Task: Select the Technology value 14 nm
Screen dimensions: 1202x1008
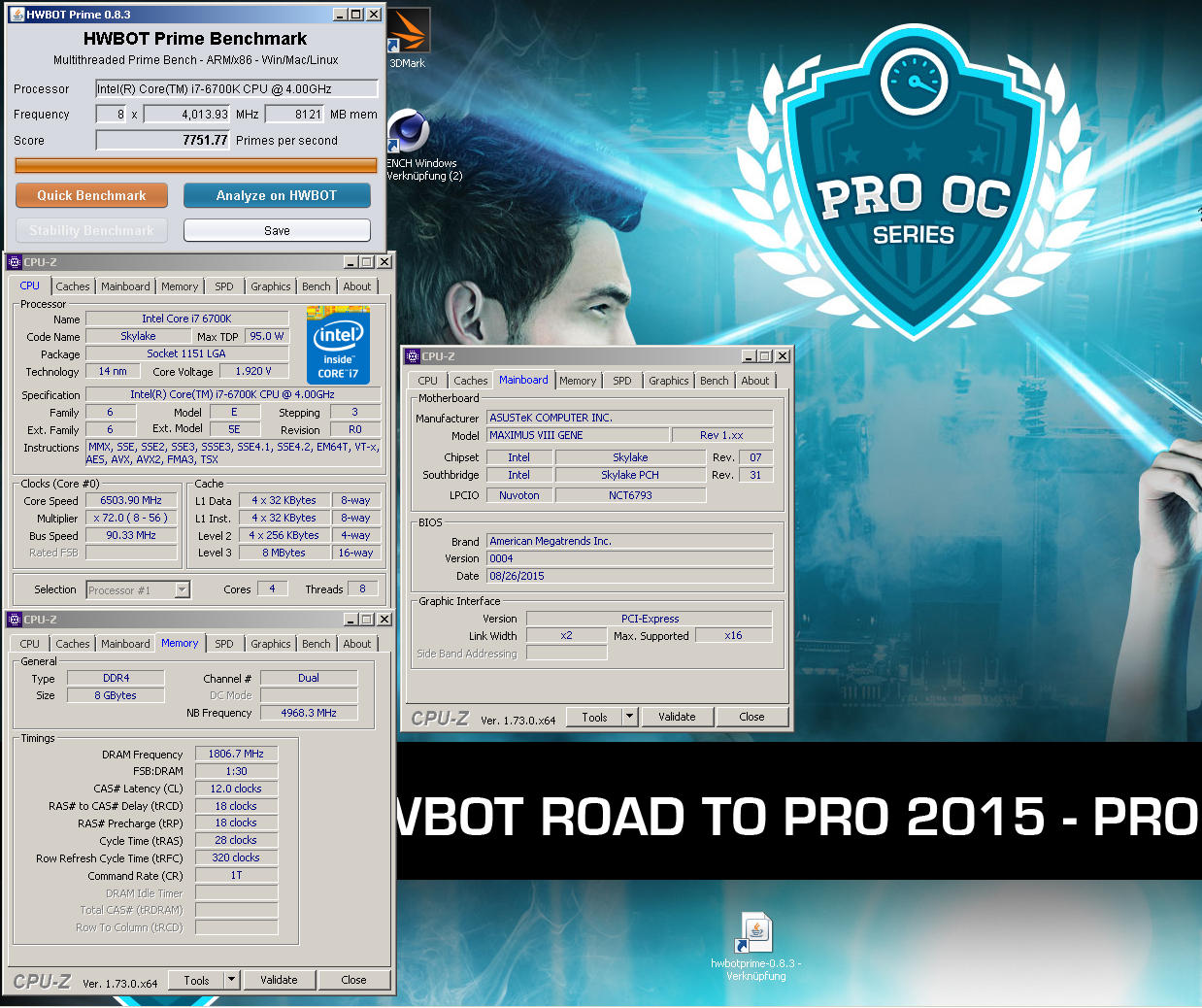Action: point(113,372)
